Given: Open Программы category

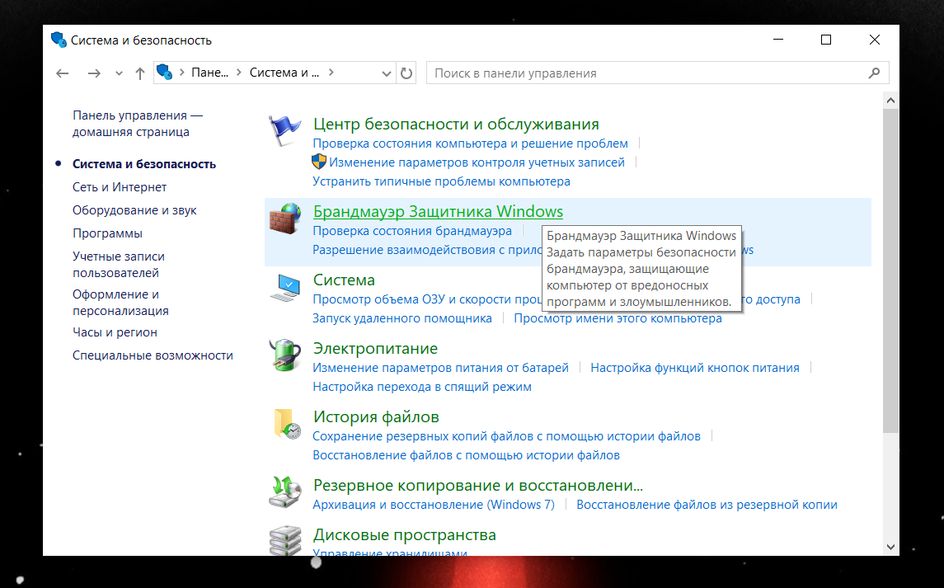Looking at the screenshot, I should pyautogui.click(x=107, y=233).
